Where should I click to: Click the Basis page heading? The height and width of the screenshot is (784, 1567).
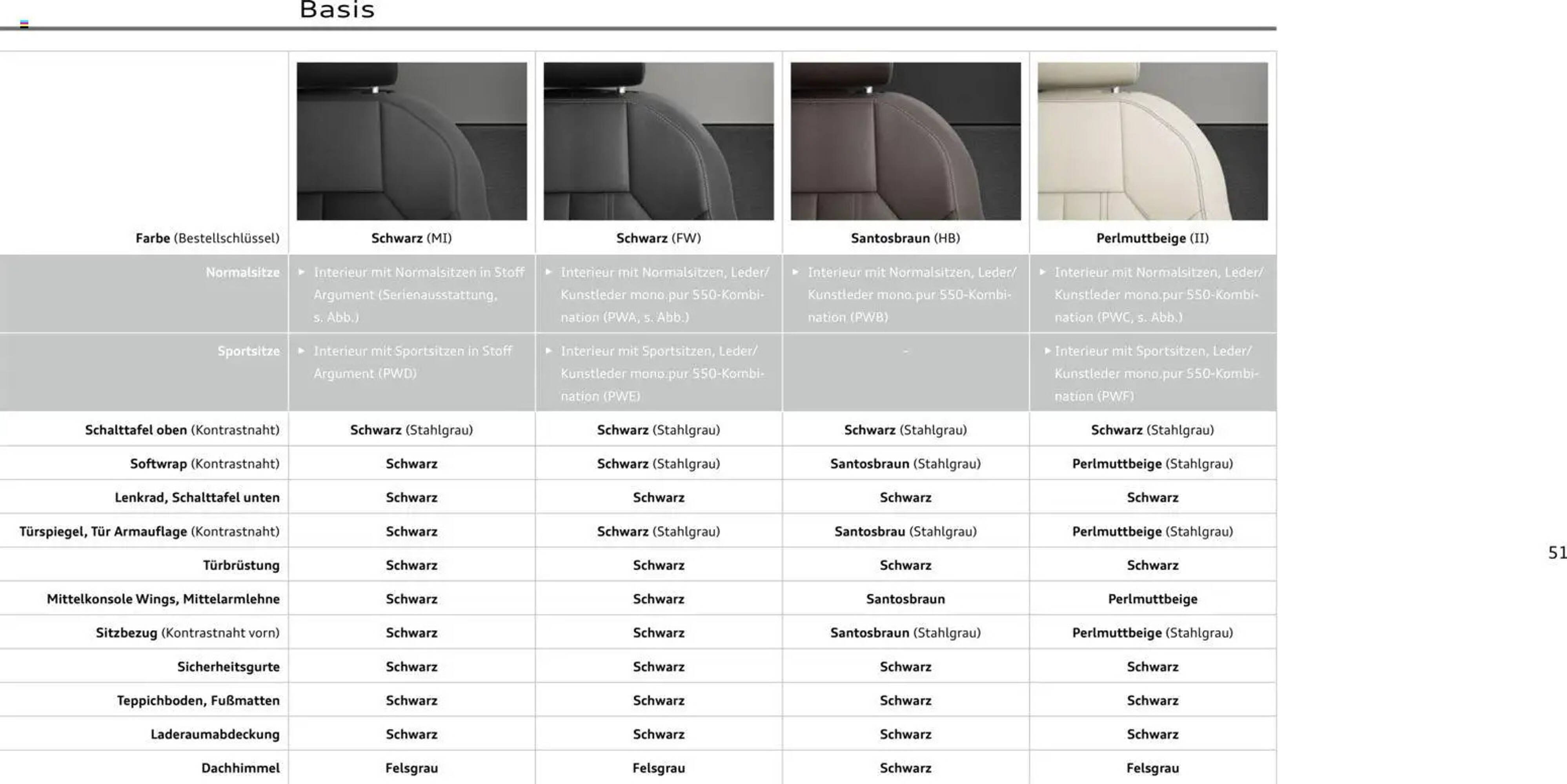coord(338,10)
